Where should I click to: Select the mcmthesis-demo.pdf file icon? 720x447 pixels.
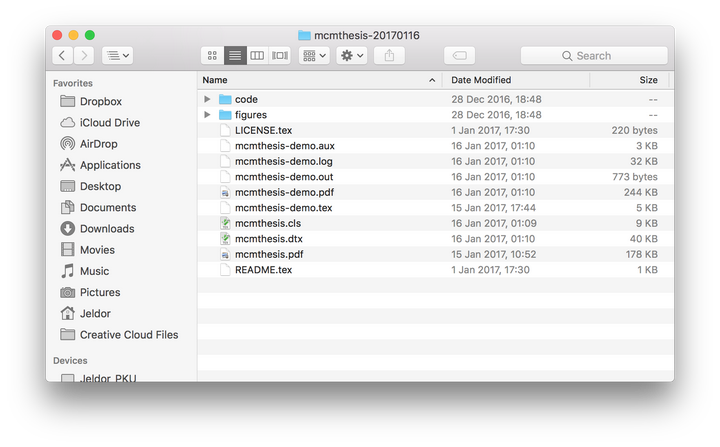click(225, 192)
